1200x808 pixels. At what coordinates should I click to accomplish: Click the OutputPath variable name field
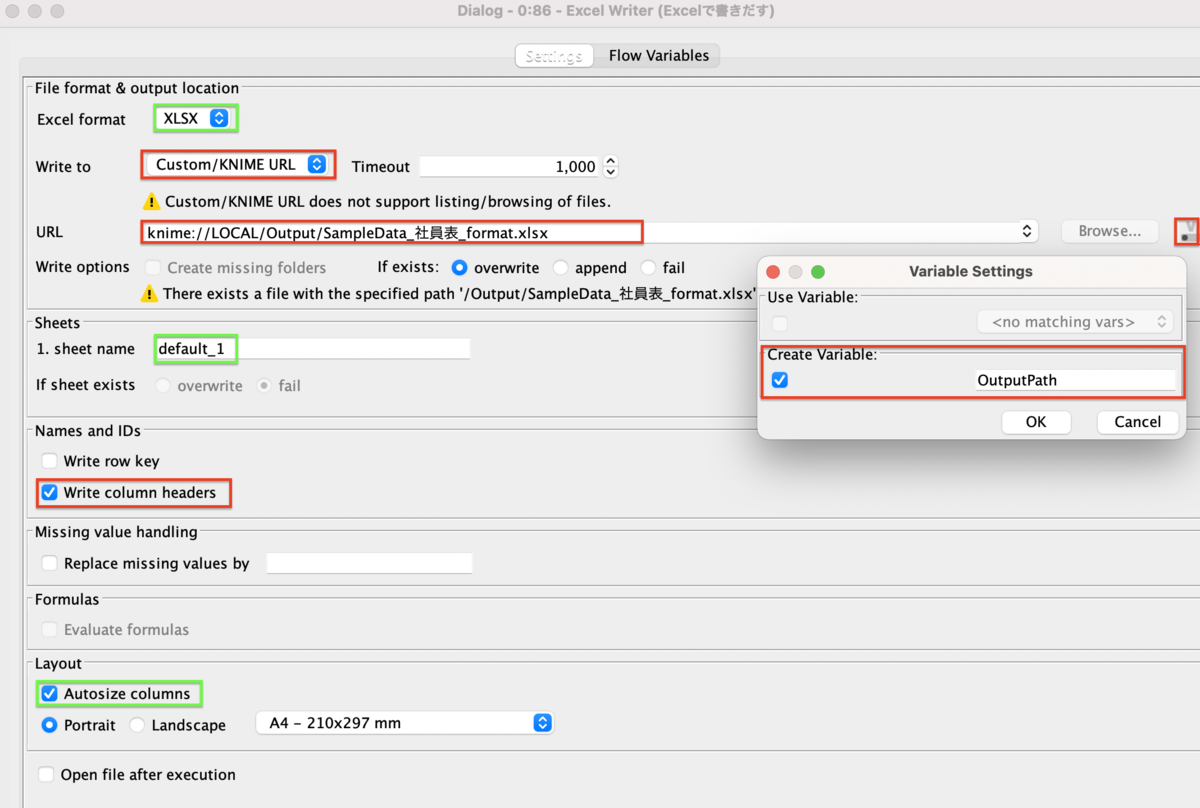pos(1075,380)
